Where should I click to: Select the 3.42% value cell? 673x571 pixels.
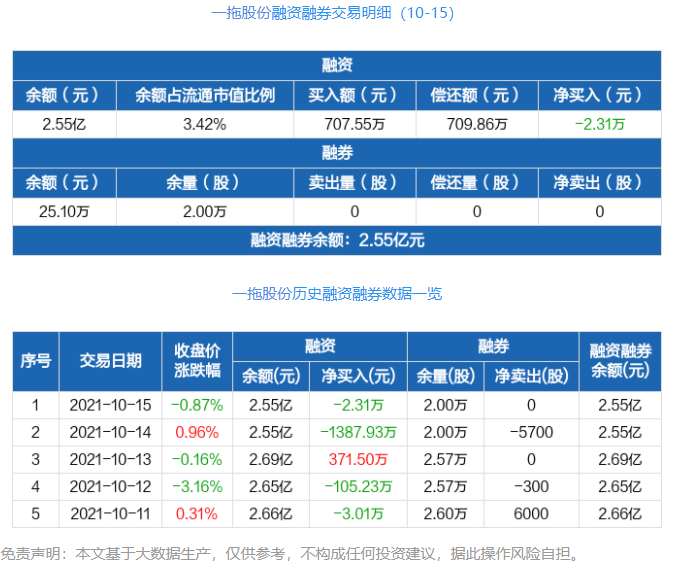[x=205, y=125]
